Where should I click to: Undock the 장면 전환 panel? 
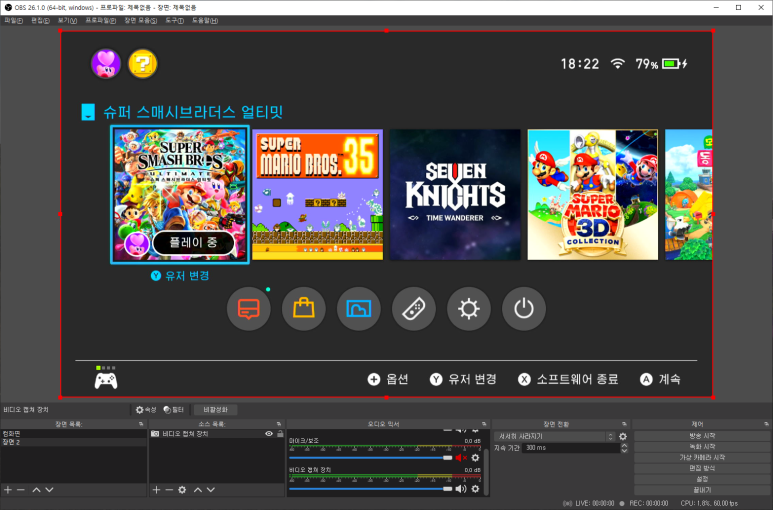[624, 424]
